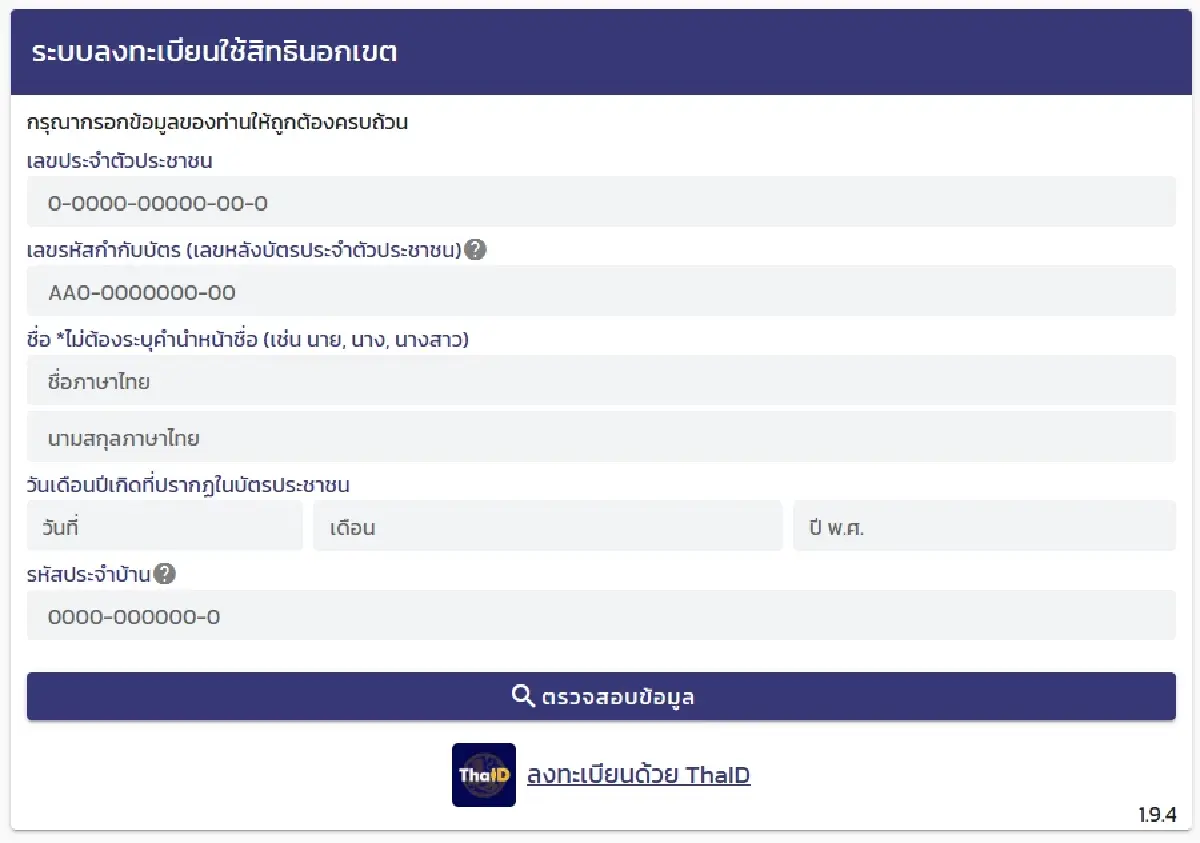The image size is (1200, 843).
Task: Select the ชื่อภาษาไทย first name field
Action: pos(600,381)
